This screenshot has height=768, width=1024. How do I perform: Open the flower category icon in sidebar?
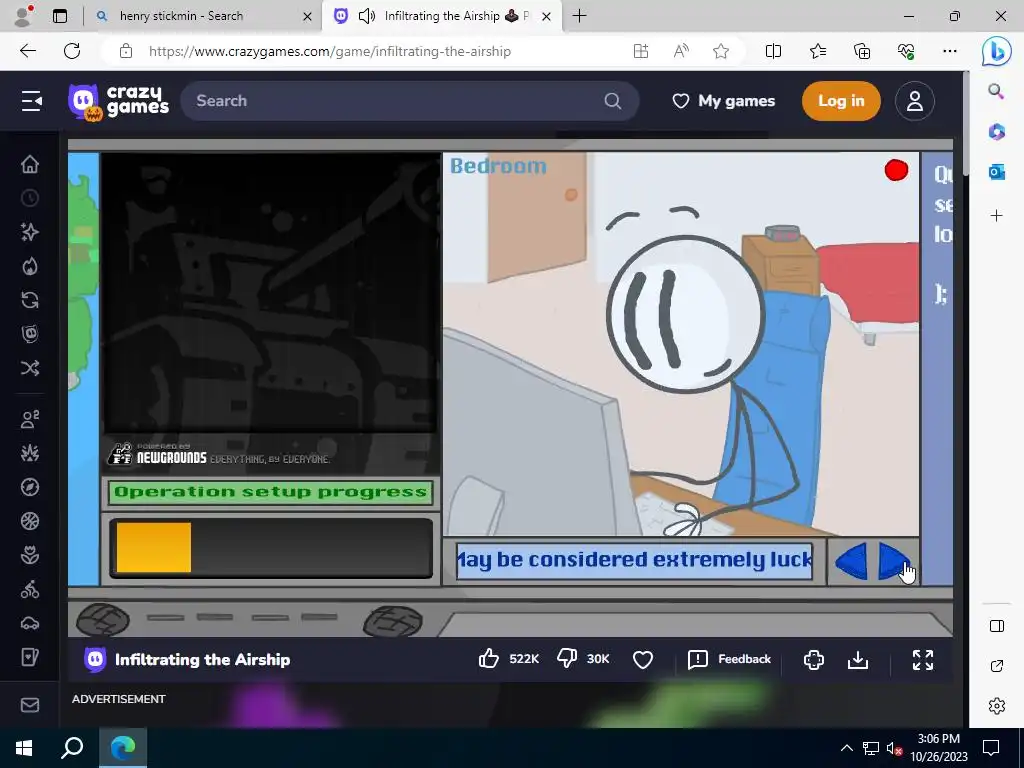[29, 555]
